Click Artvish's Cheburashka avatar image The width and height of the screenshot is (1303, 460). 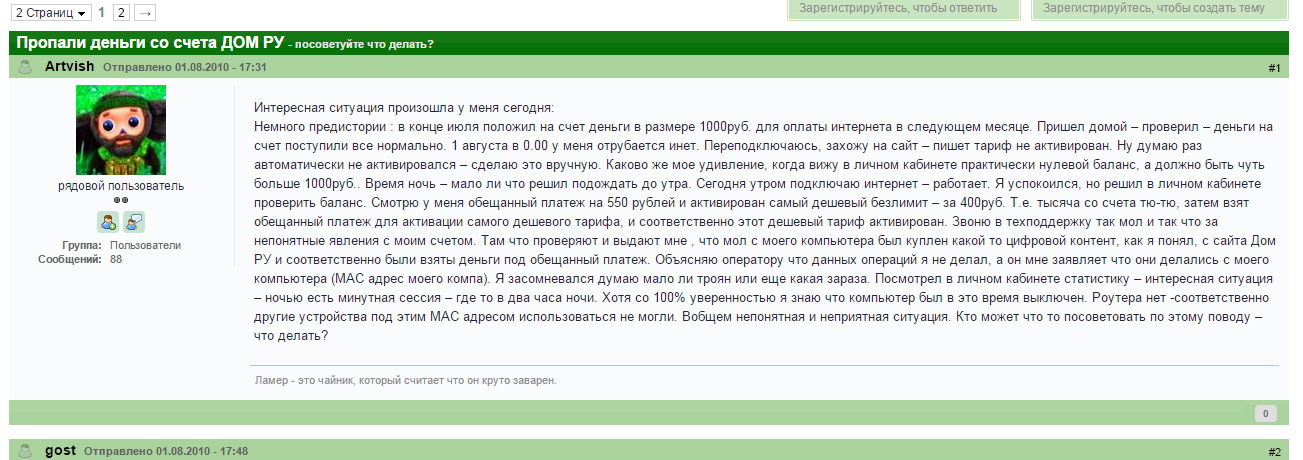(121, 130)
